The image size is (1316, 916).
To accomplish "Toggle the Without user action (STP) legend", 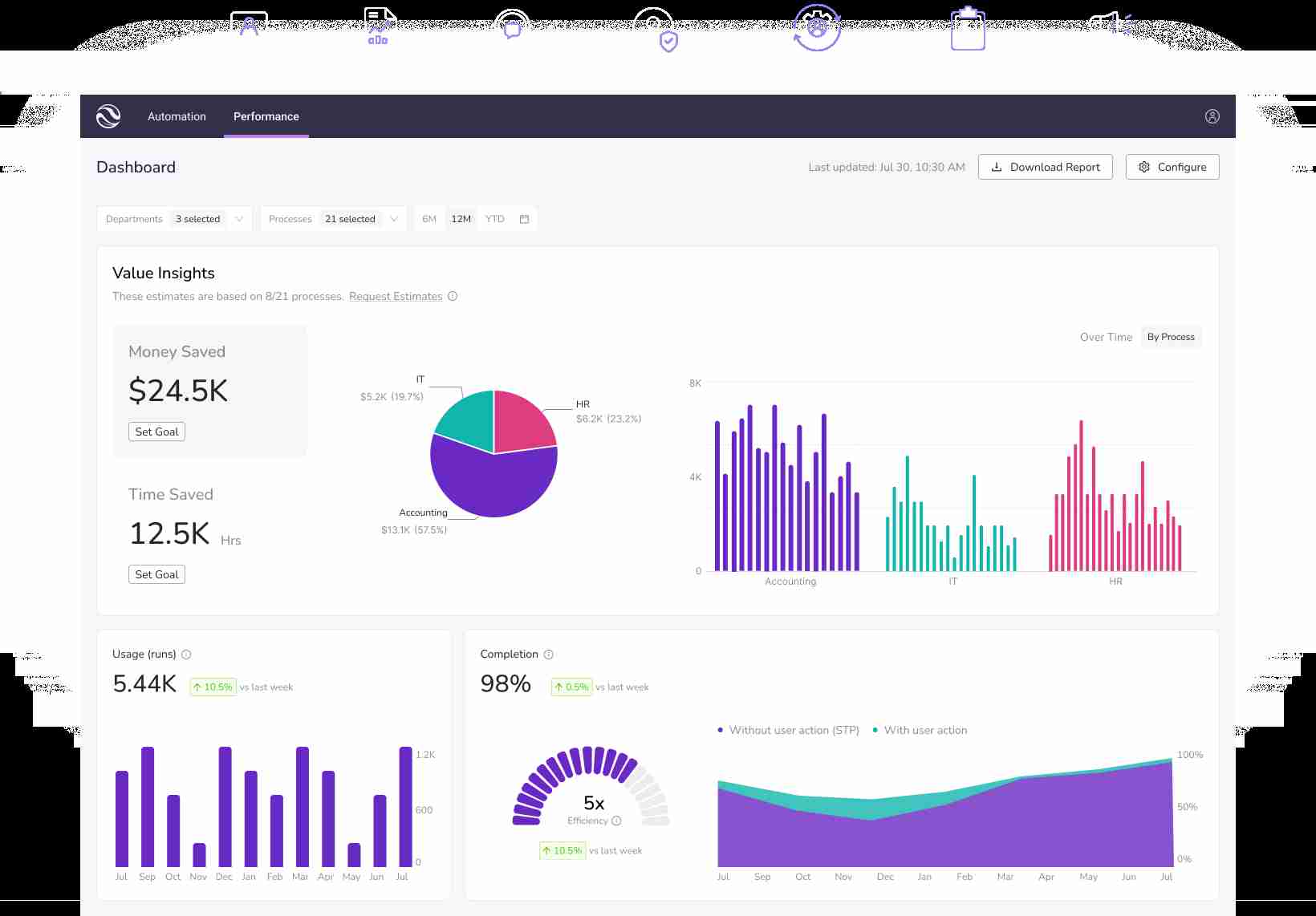I will (788, 730).
